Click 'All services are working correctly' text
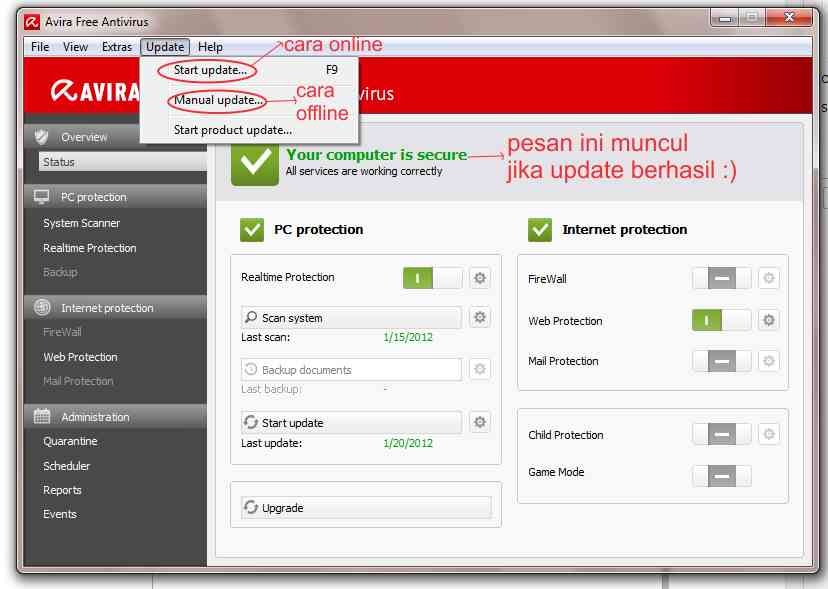This screenshot has width=828, height=589. pos(364,171)
